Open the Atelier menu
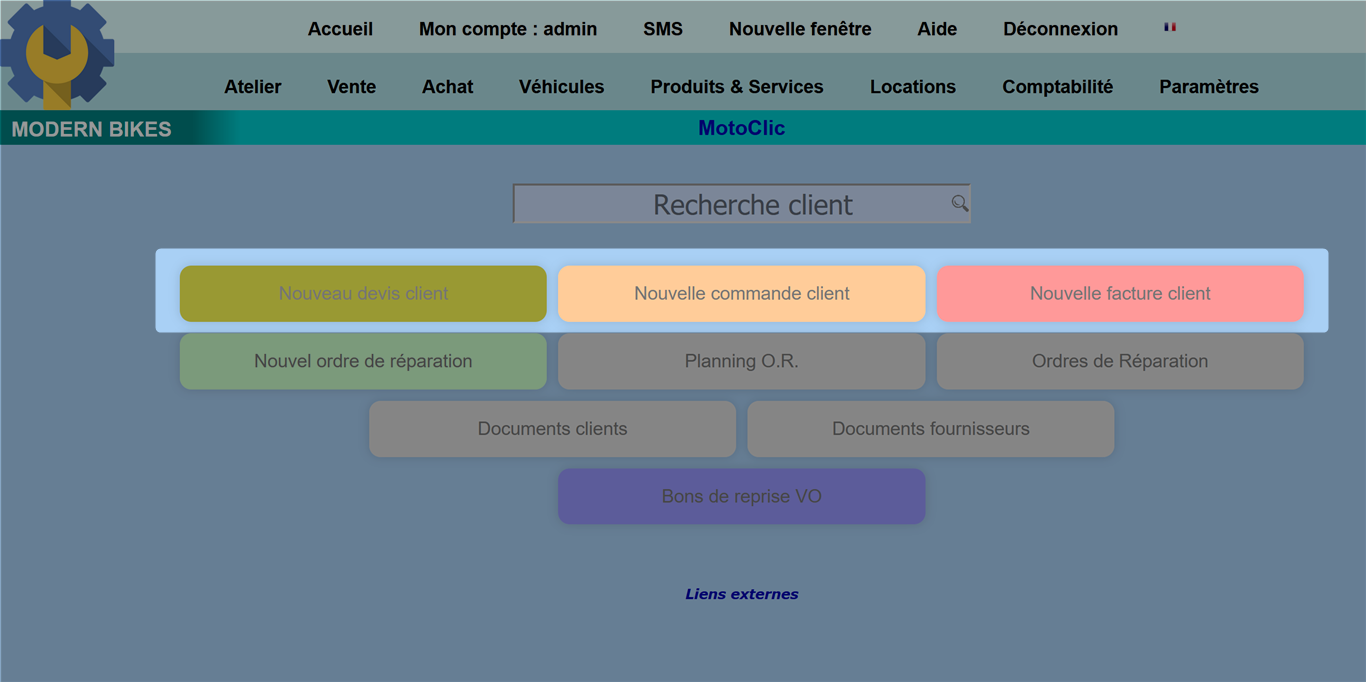 point(253,87)
